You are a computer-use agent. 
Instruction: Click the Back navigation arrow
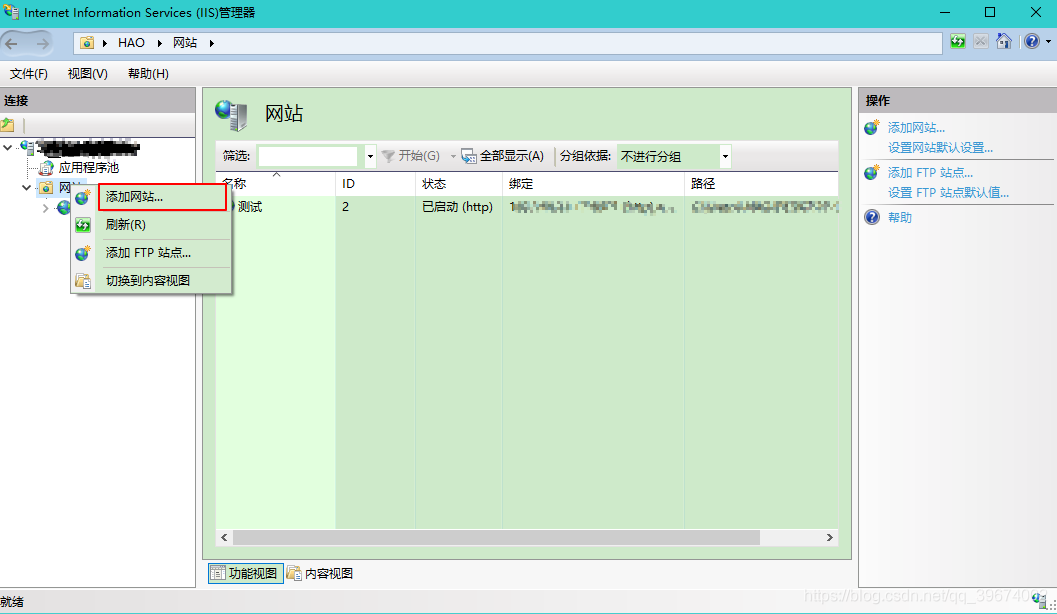coord(11,44)
